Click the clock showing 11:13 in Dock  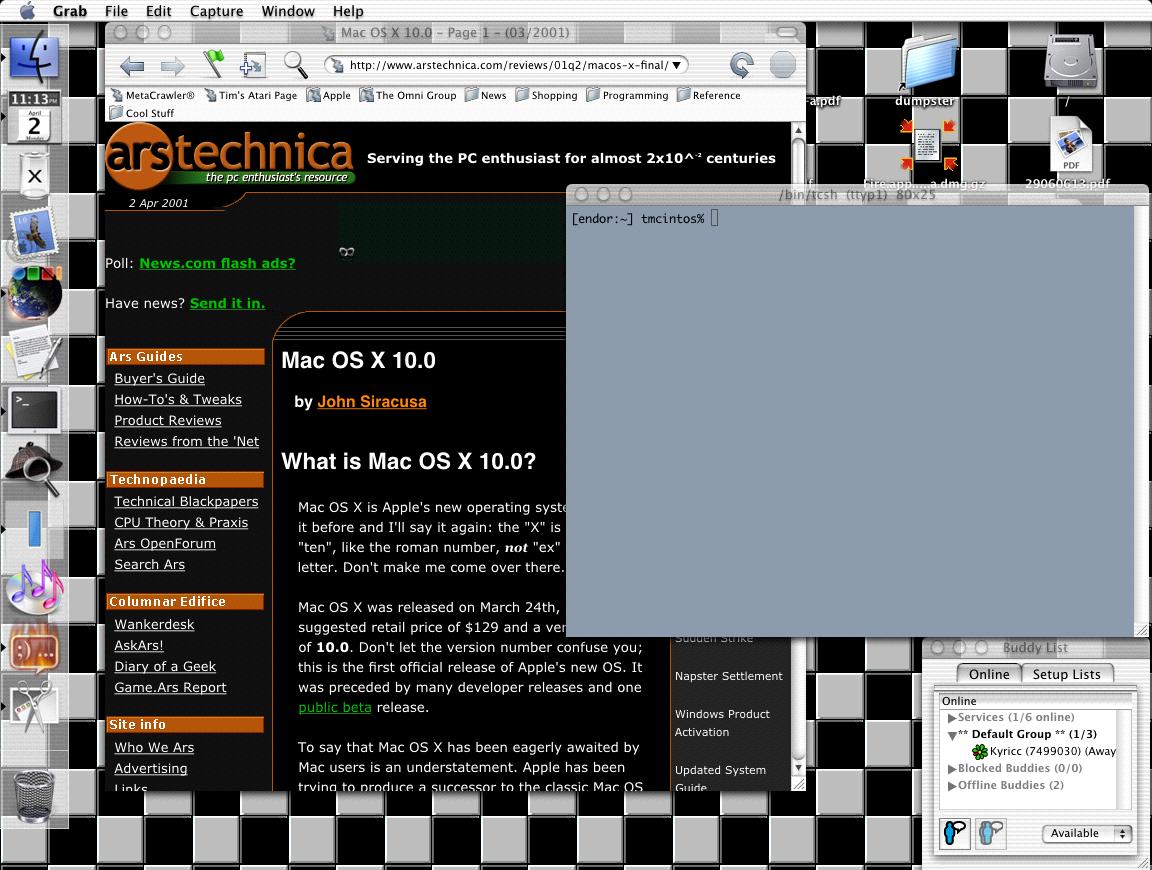point(34,98)
